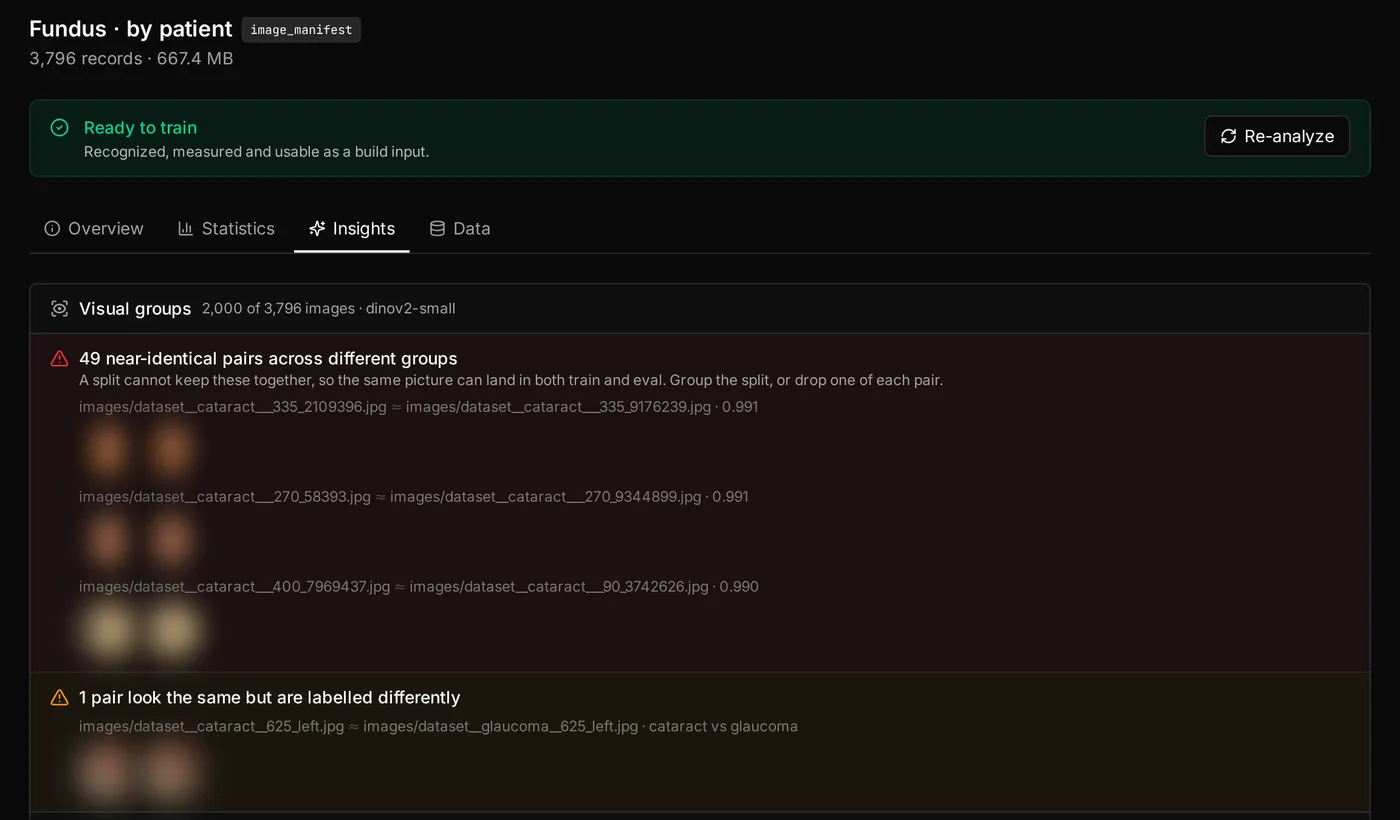Open the Overview tab
Viewport: 1400px width, 820px height.
[x=94, y=228]
